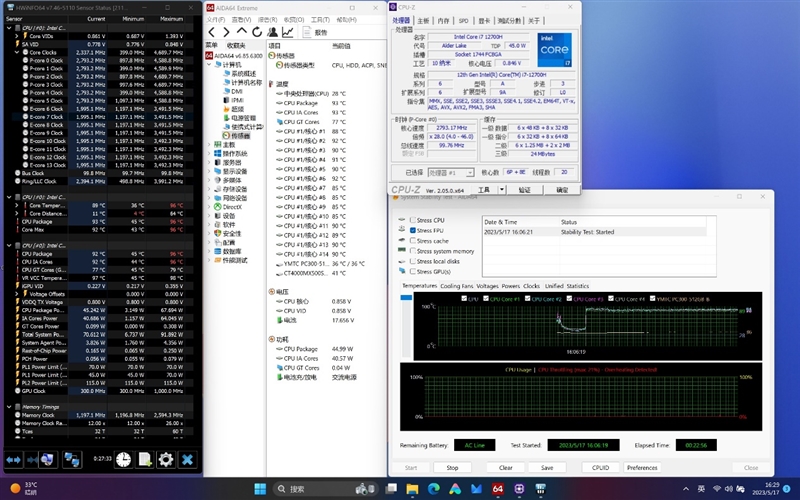Click AIDA64 up arrow toolbar icon
This screenshot has height=500, width=800.
tap(241, 32)
